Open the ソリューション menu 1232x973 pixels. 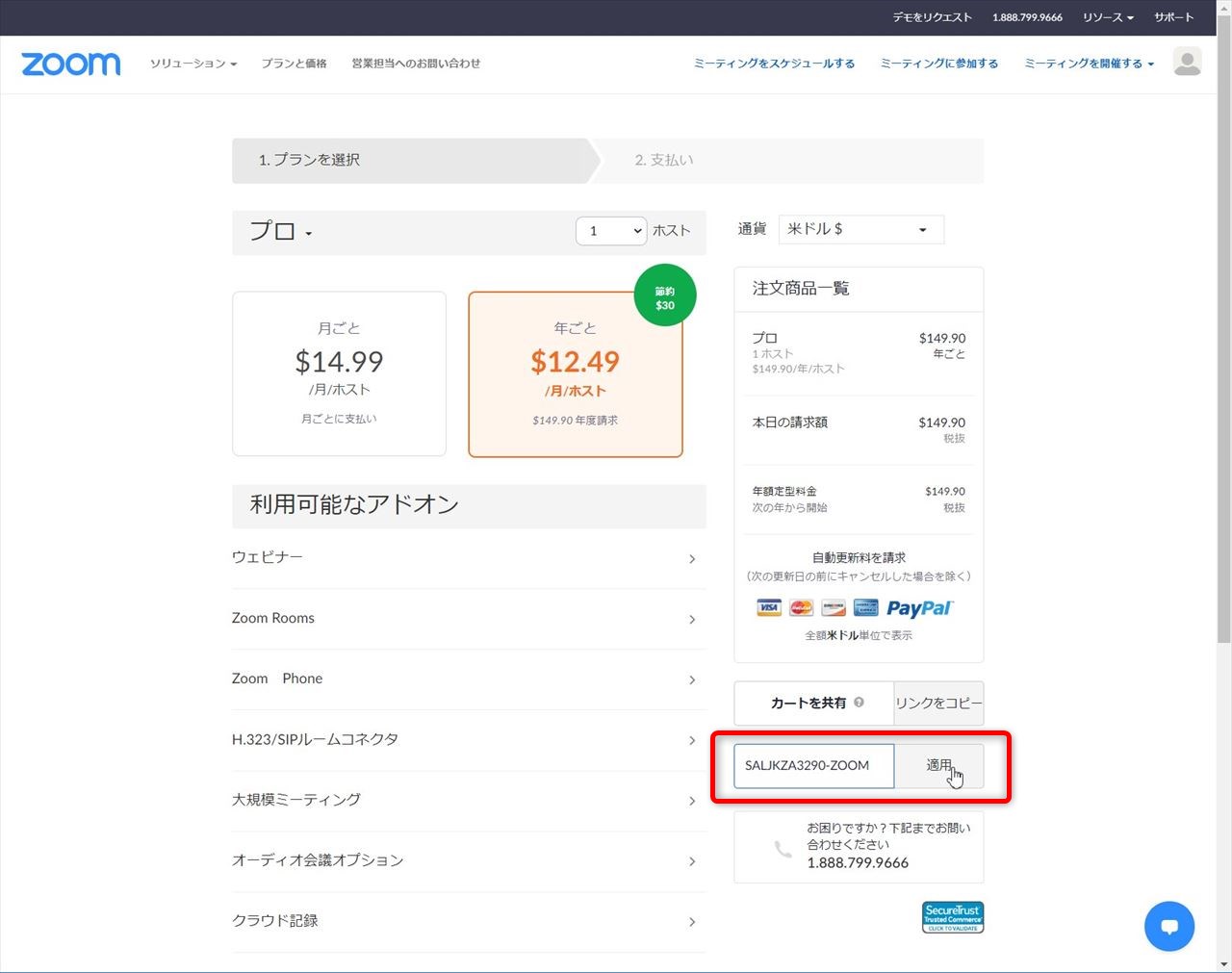[193, 64]
